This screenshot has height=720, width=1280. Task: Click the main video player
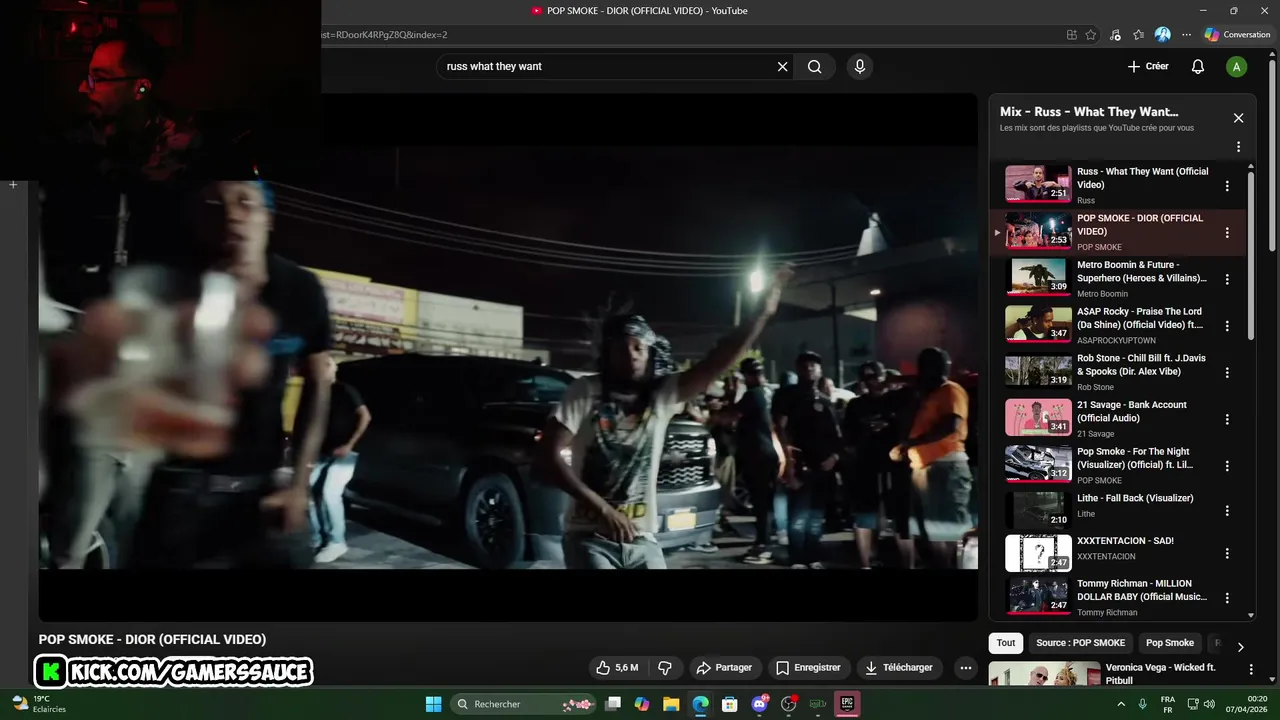(x=508, y=358)
